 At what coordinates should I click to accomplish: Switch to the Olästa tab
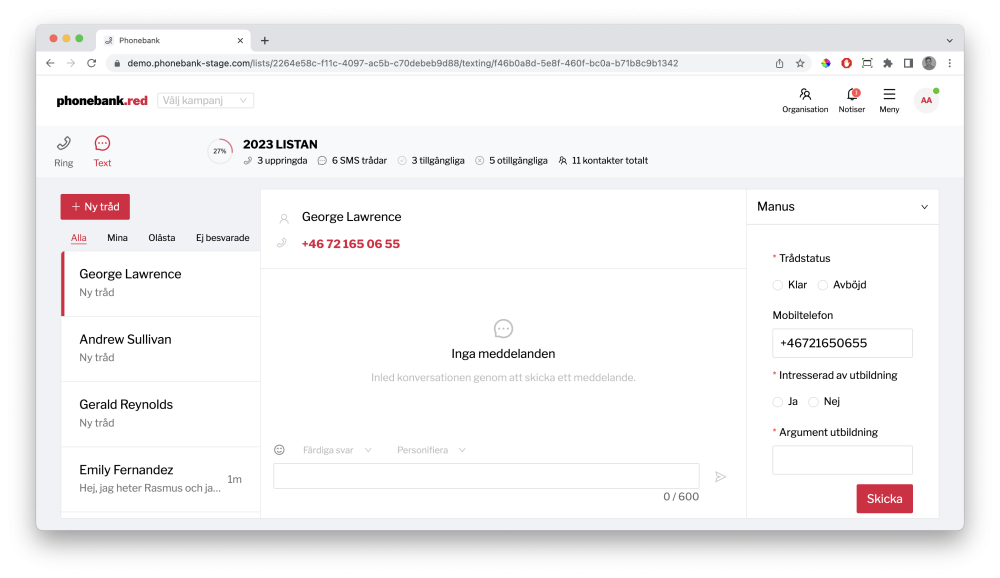coord(161,238)
